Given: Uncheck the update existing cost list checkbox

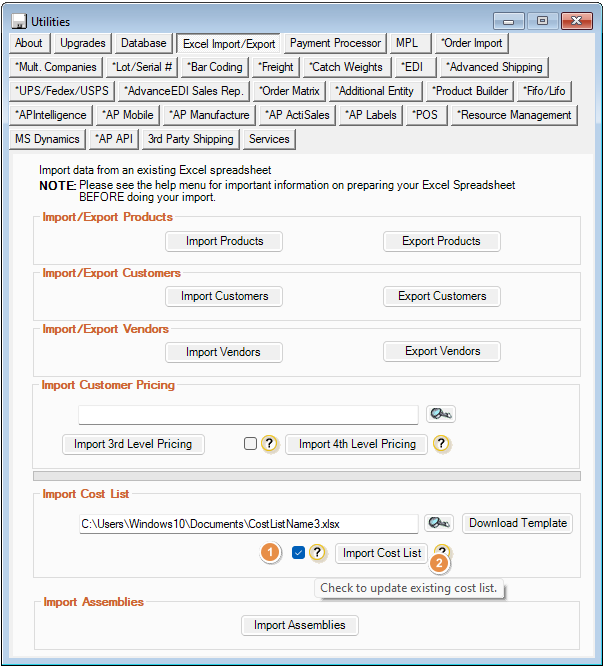Looking at the screenshot, I should click(x=298, y=553).
